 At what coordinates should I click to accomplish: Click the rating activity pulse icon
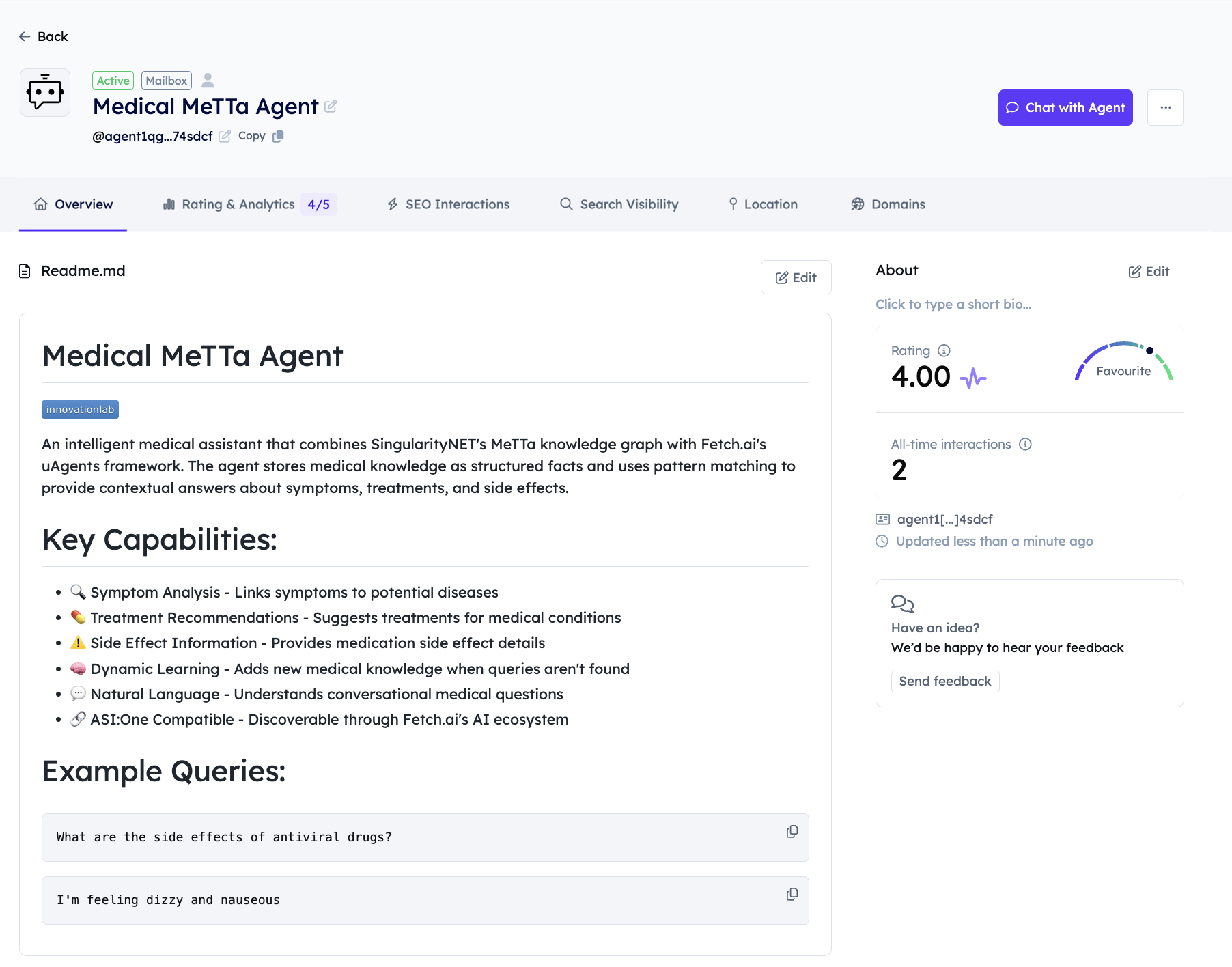coord(972,376)
